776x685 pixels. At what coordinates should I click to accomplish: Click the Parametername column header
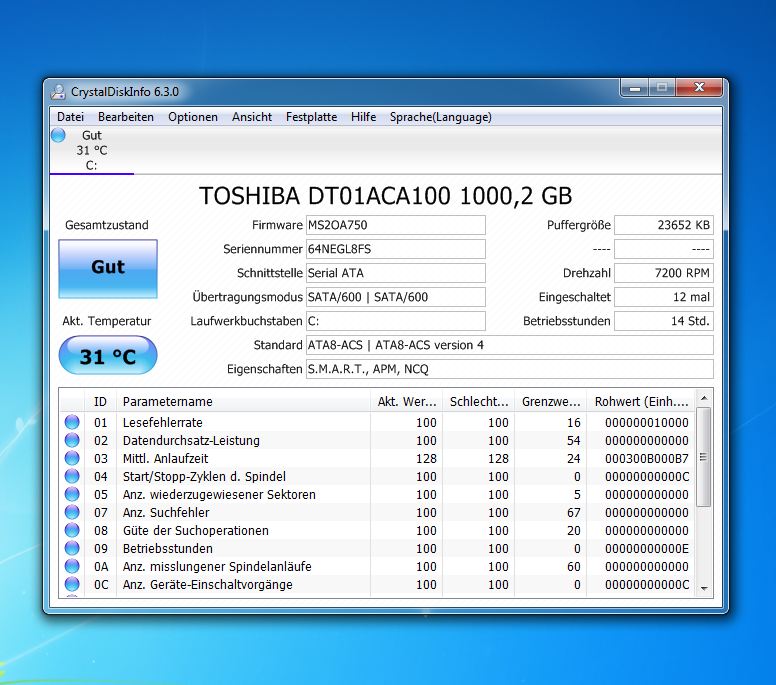point(243,401)
